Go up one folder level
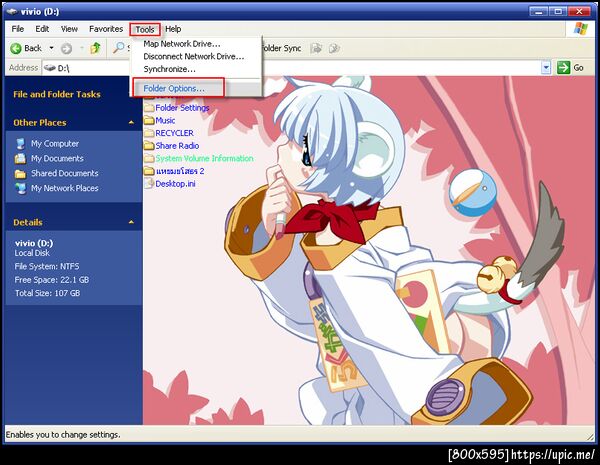 [x=95, y=48]
